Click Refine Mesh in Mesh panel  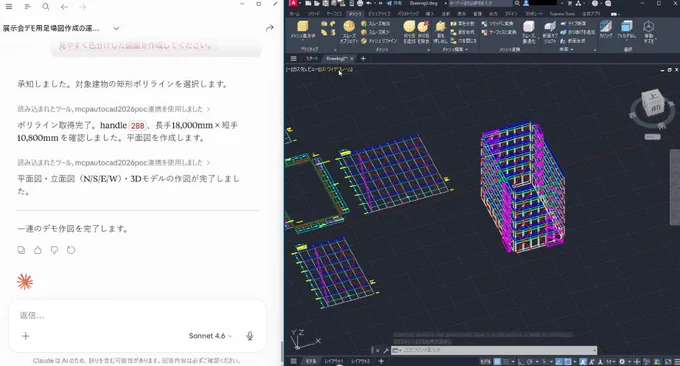(x=379, y=41)
